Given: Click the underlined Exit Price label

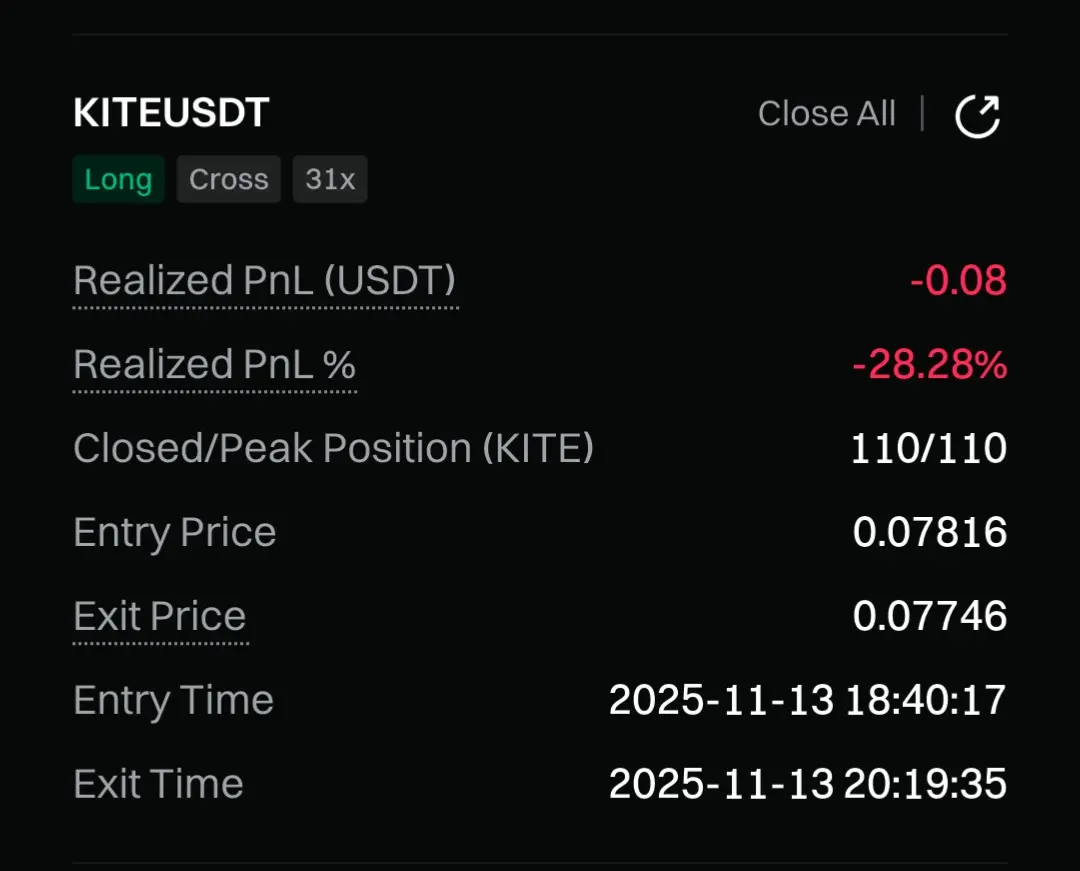Looking at the screenshot, I should [160, 616].
